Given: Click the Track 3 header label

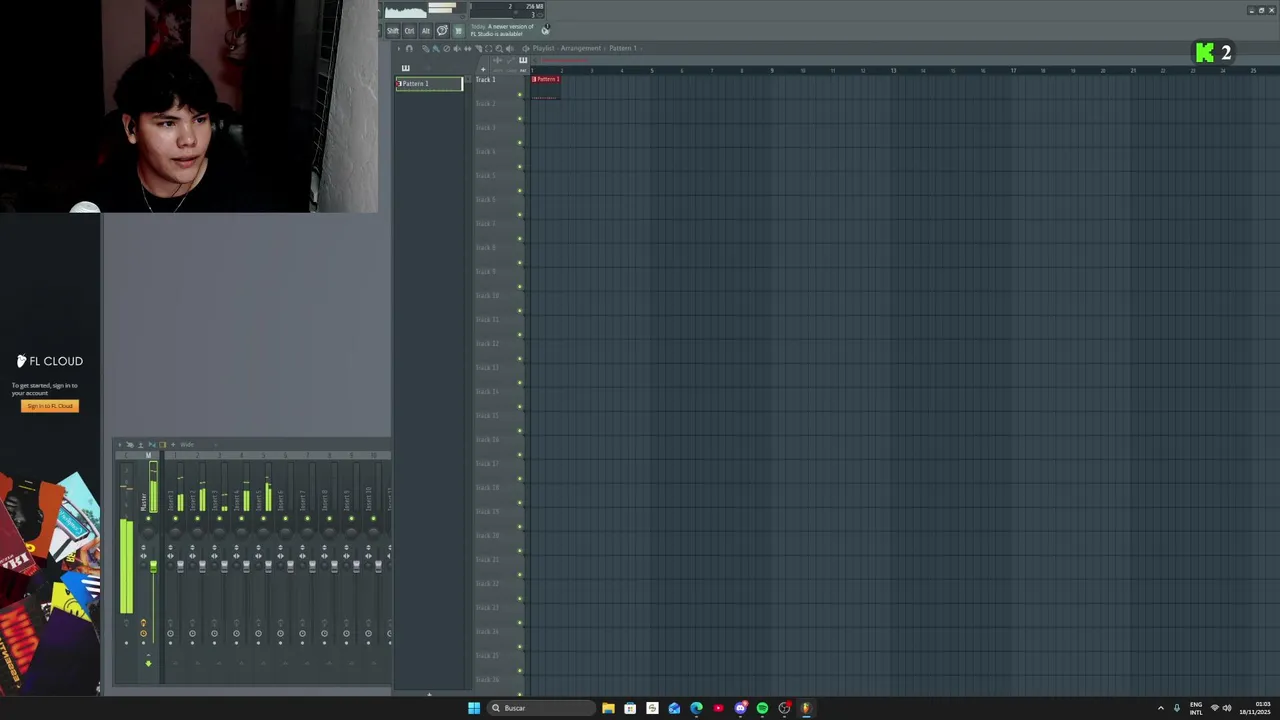Looking at the screenshot, I should pos(486,127).
